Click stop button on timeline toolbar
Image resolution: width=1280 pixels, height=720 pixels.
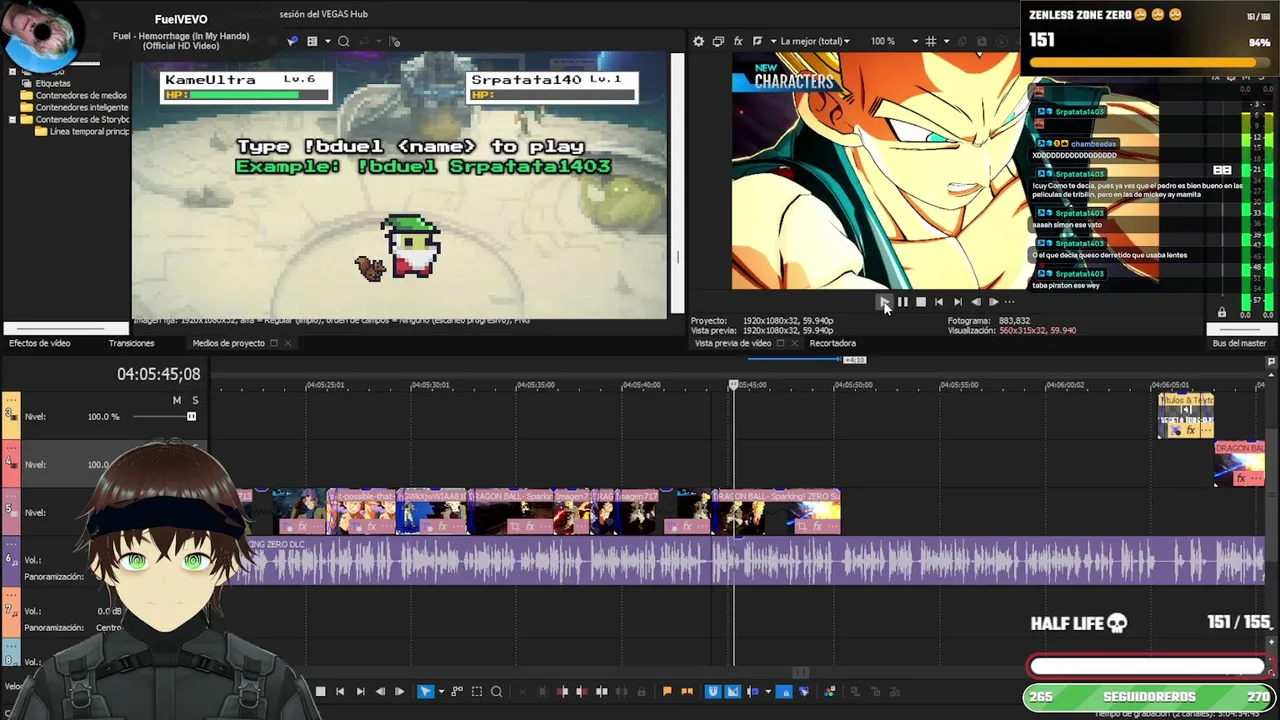(x=320, y=691)
